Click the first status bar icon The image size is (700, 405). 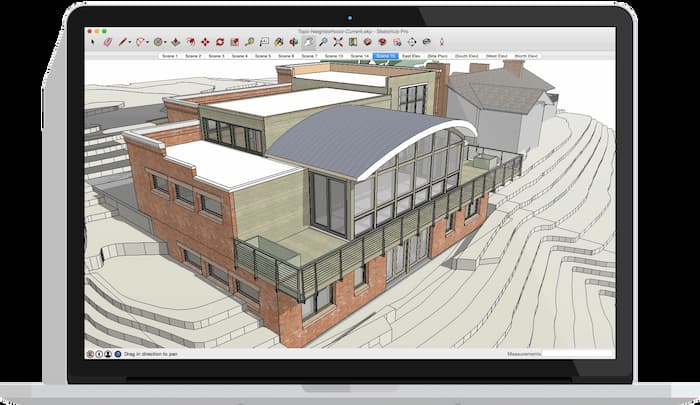pos(90,354)
